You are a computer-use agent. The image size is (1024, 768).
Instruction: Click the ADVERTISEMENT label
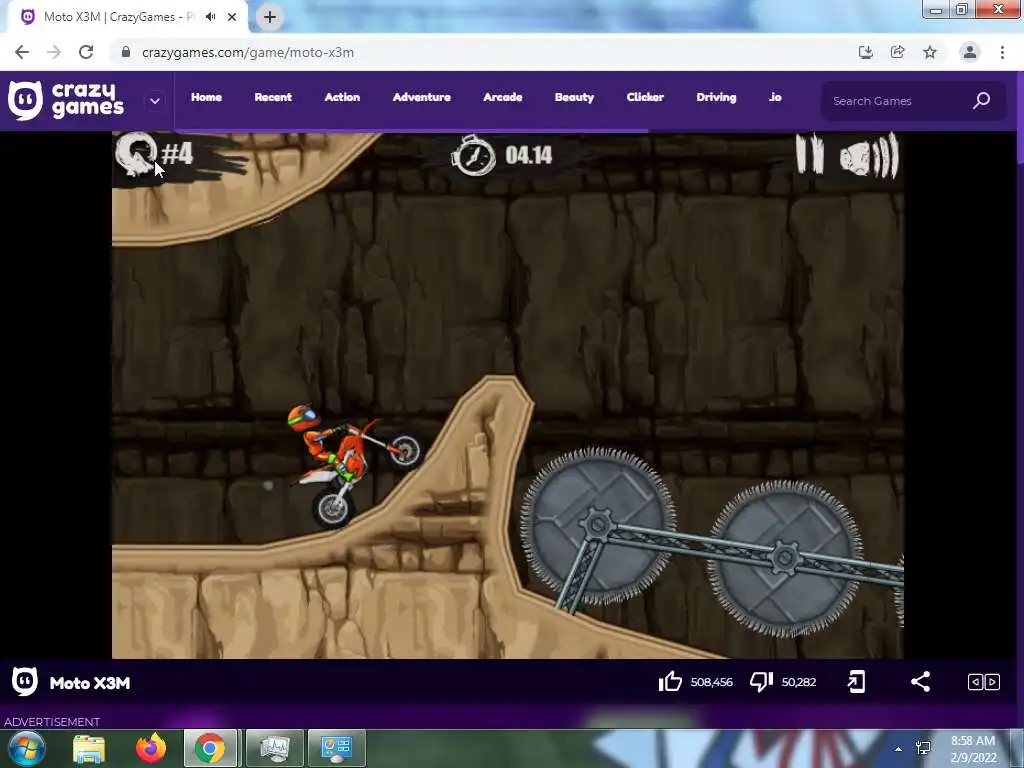52,722
